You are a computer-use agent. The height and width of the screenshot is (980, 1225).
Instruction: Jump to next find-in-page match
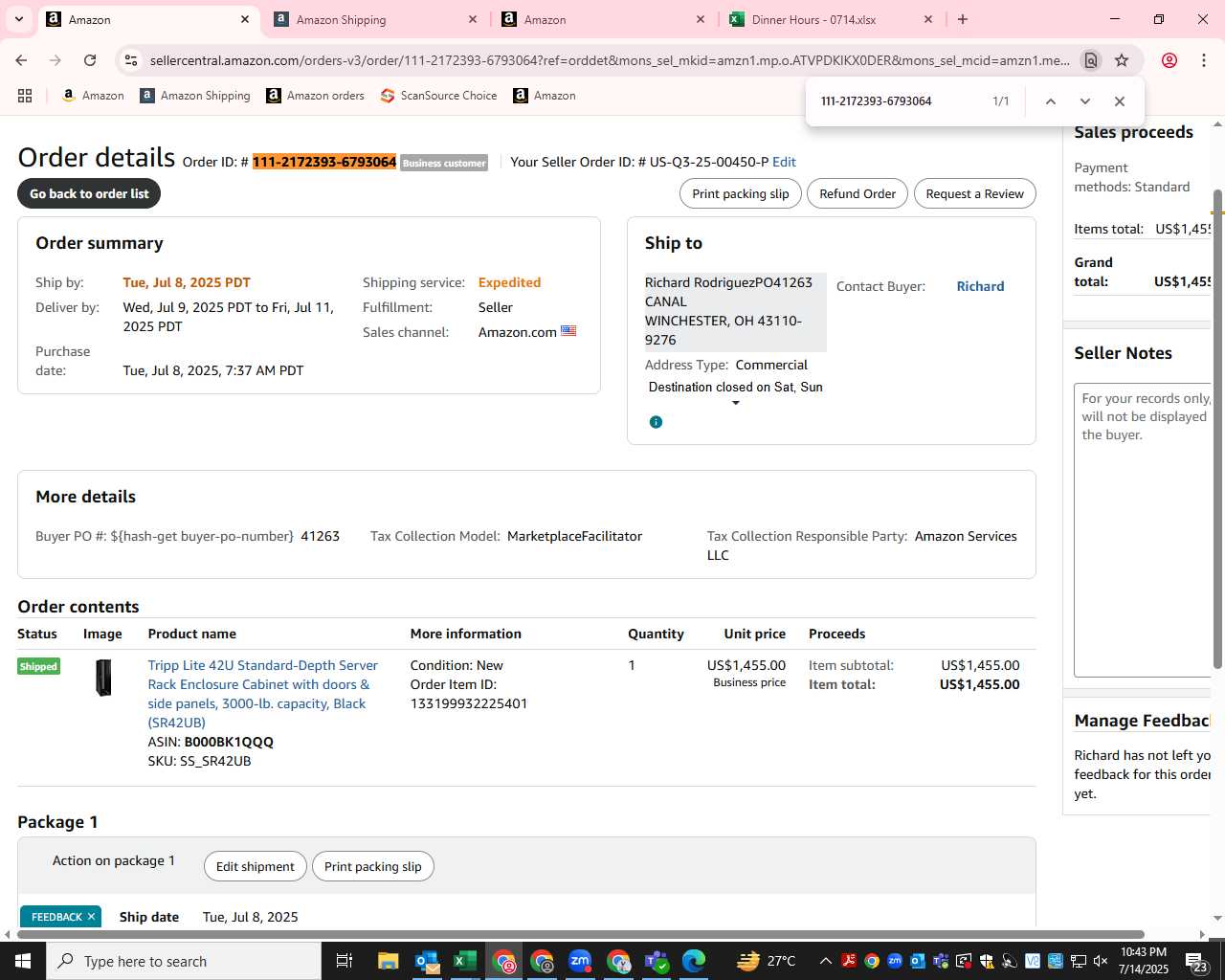coord(1084,101)
